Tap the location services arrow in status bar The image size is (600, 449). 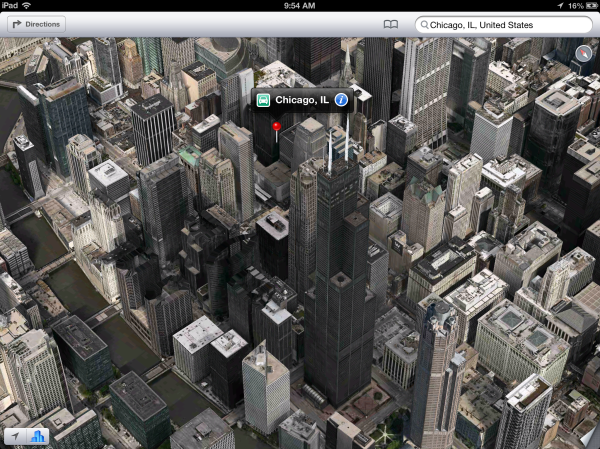click(560, 6)
